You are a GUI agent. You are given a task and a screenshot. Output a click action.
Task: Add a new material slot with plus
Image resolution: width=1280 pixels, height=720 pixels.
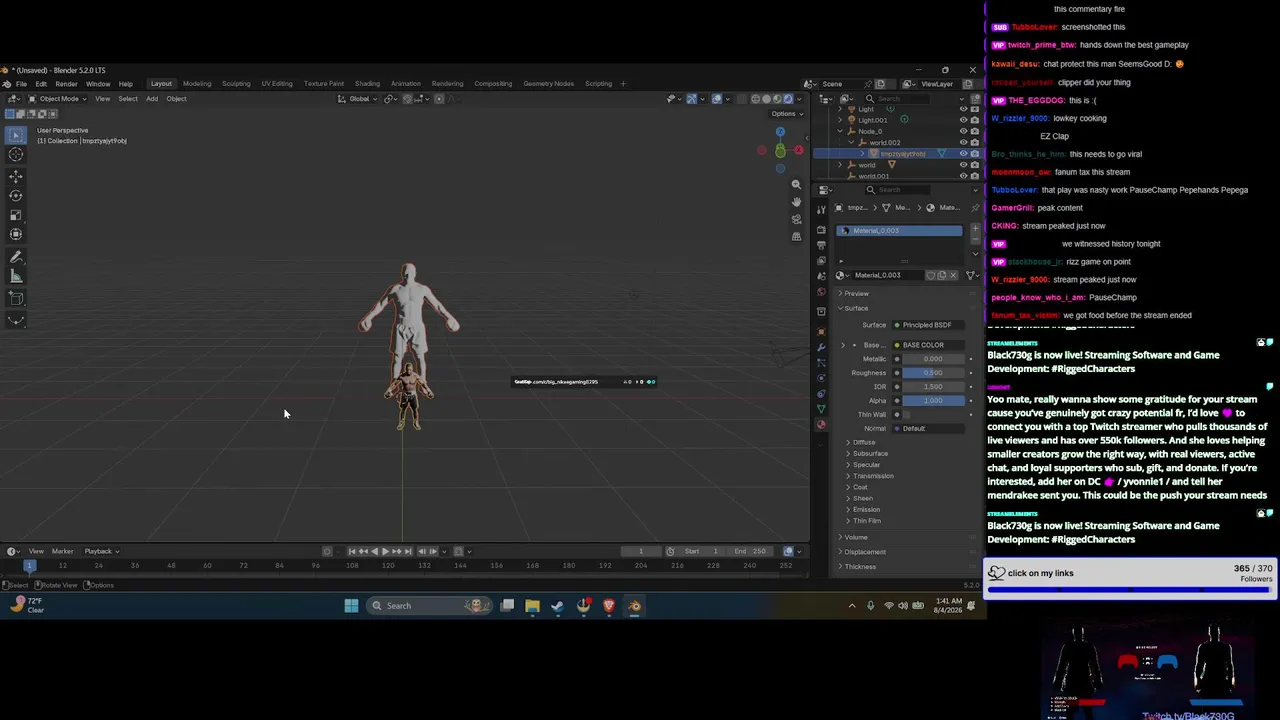975,230
